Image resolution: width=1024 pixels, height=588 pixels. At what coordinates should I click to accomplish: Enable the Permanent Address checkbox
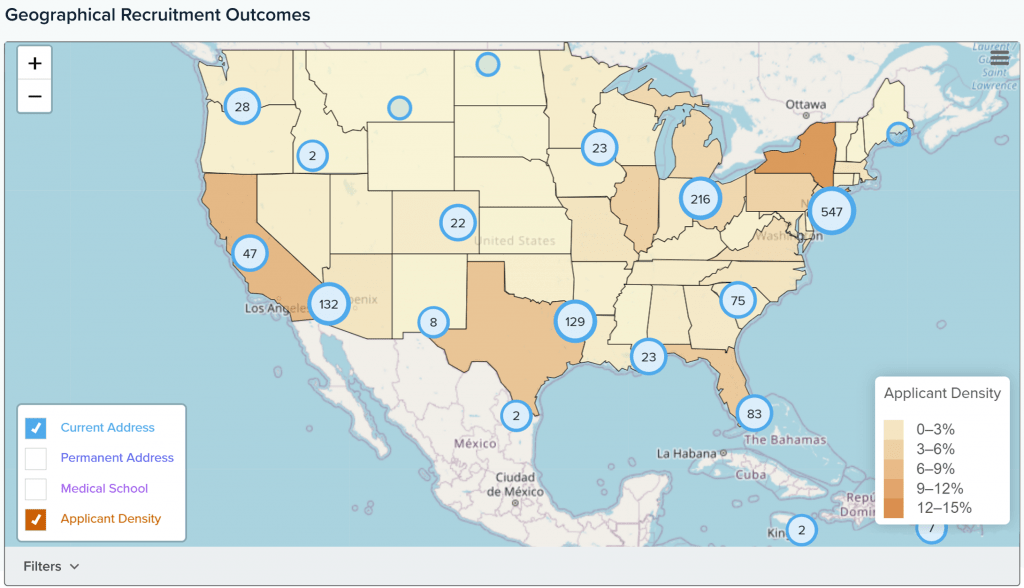pyautogui.click(x=36, y=459)
